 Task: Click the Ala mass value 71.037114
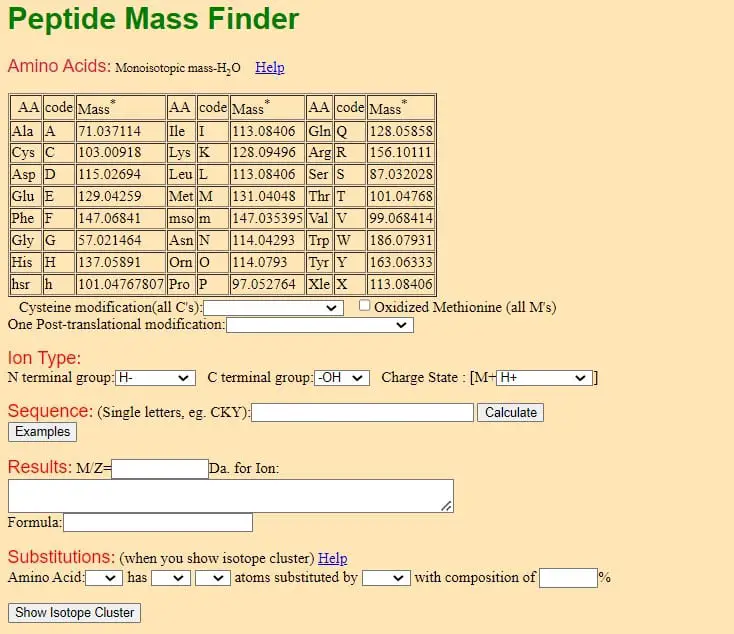click(x=110, y=131)
